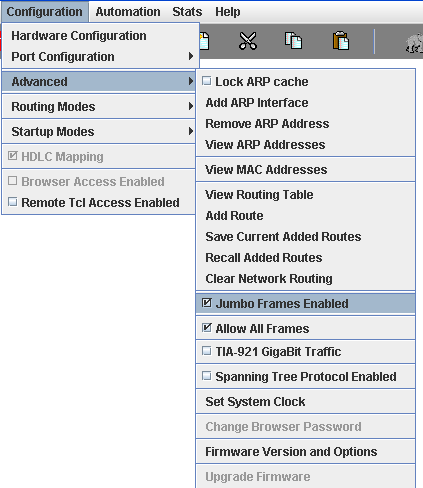
Task: Click the Paste clipboard toolbar icon
Action: pyautogui.click(x=341, y=41)
